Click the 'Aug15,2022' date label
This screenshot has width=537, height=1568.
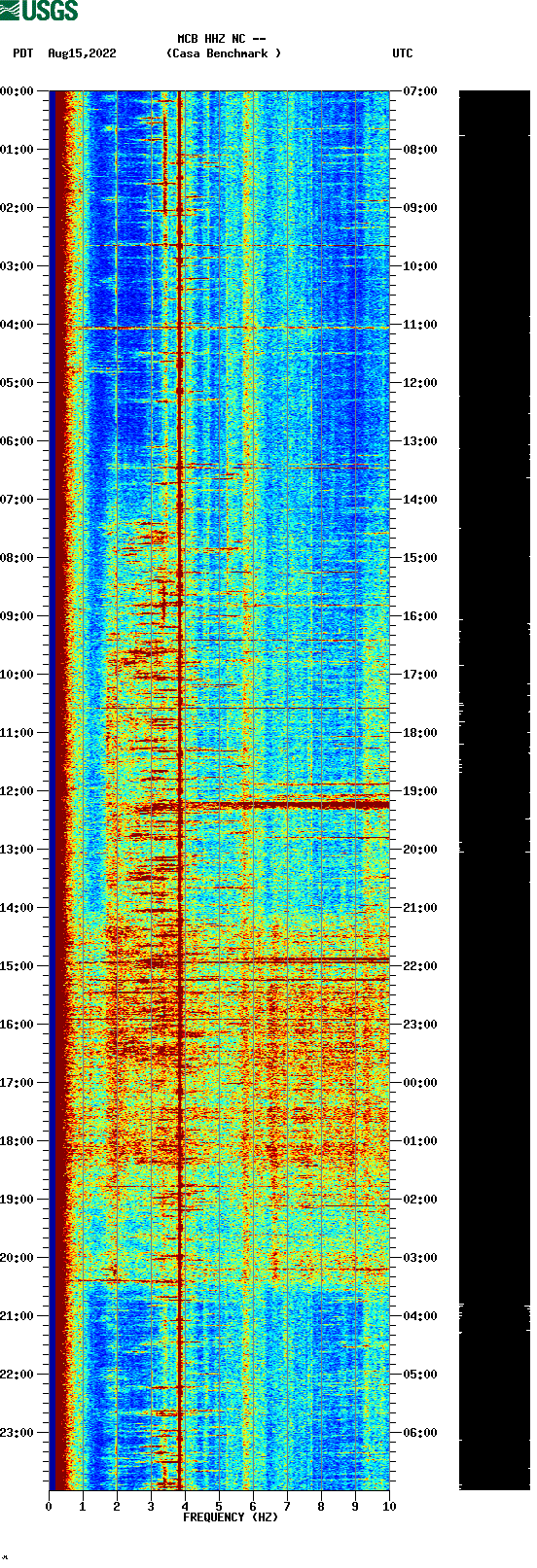click(x=82, y=53)
